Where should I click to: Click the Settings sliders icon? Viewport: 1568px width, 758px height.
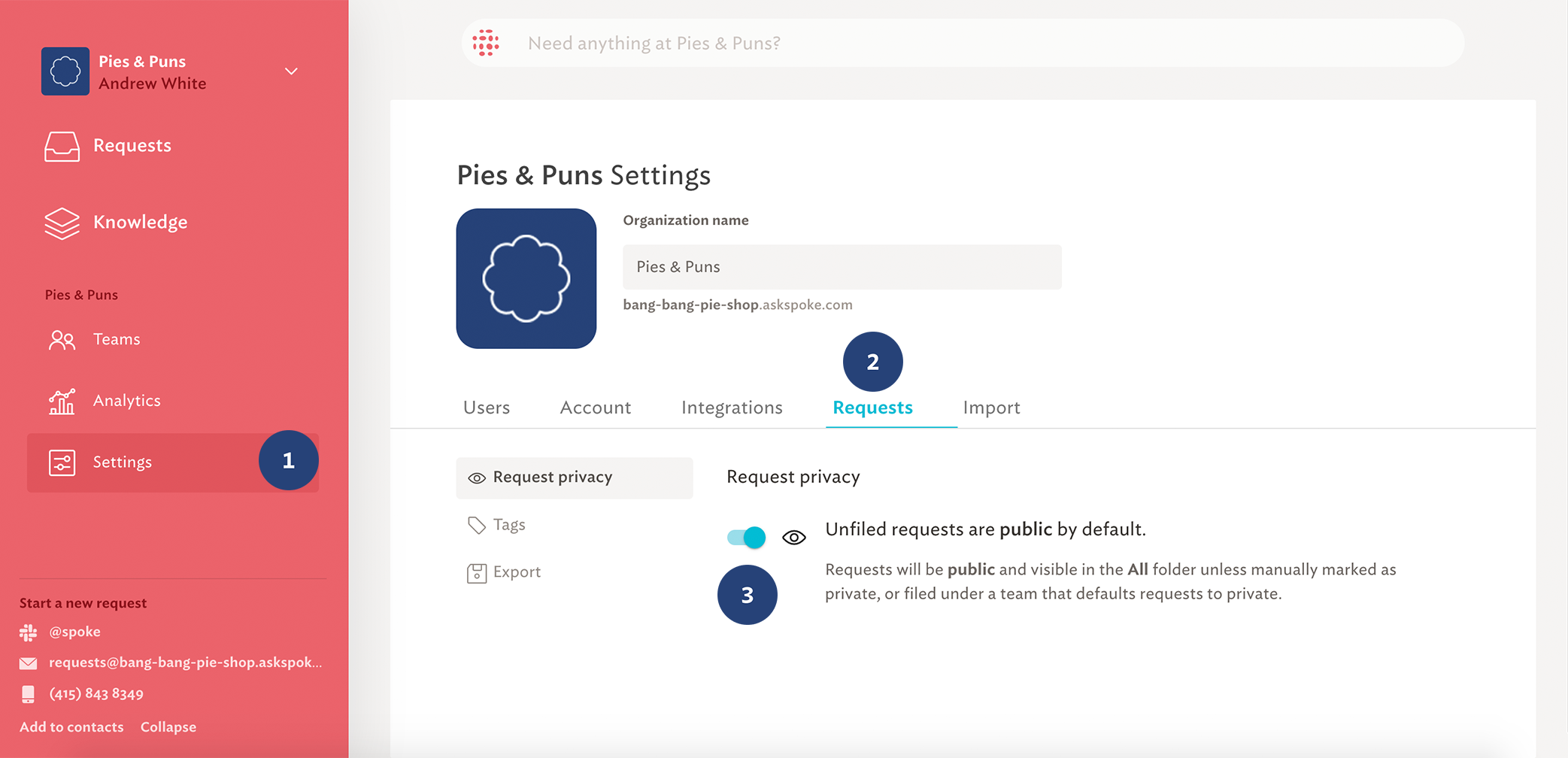point(62,462)
